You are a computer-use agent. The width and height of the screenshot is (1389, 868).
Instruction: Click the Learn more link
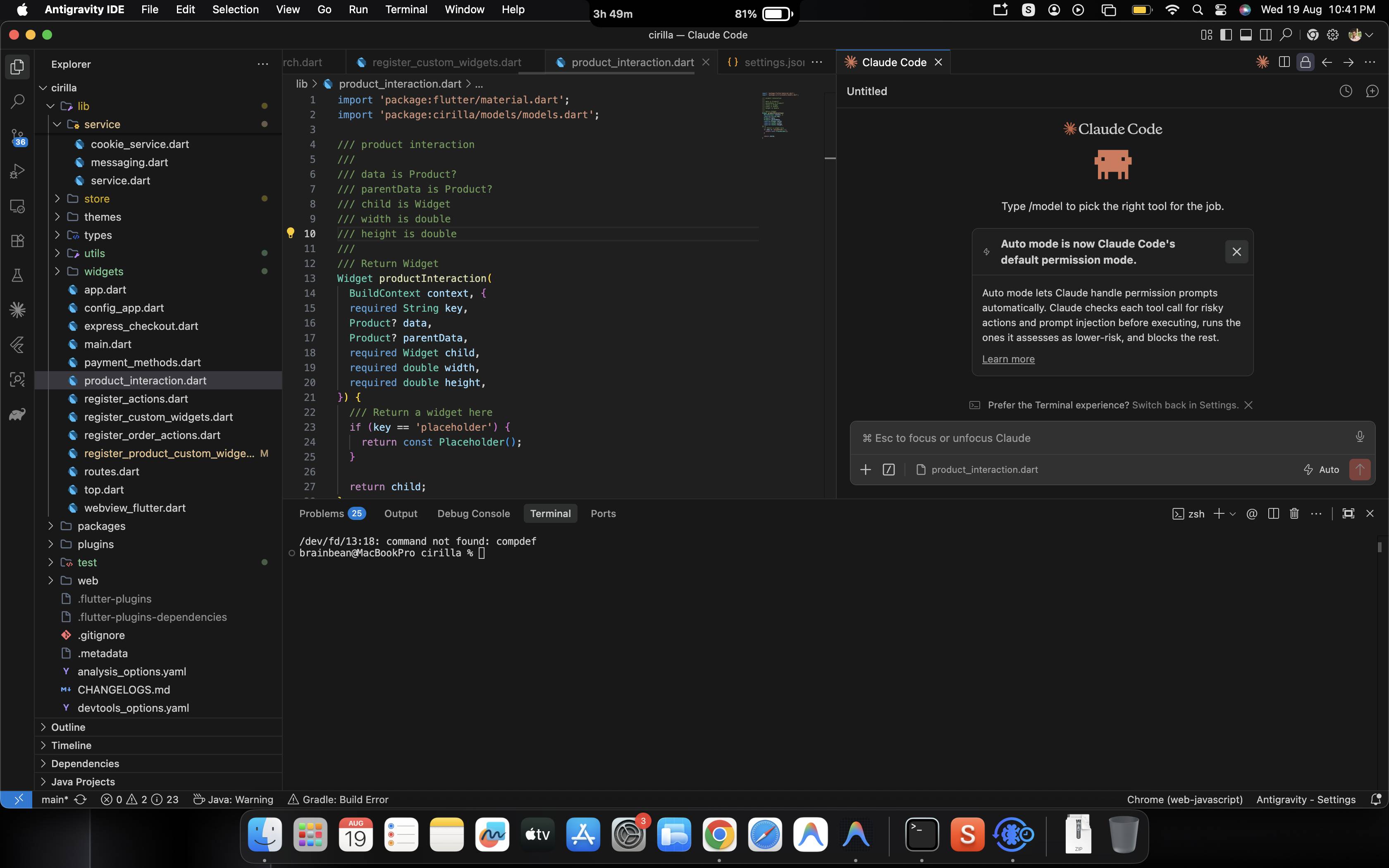coord(1008,359)
